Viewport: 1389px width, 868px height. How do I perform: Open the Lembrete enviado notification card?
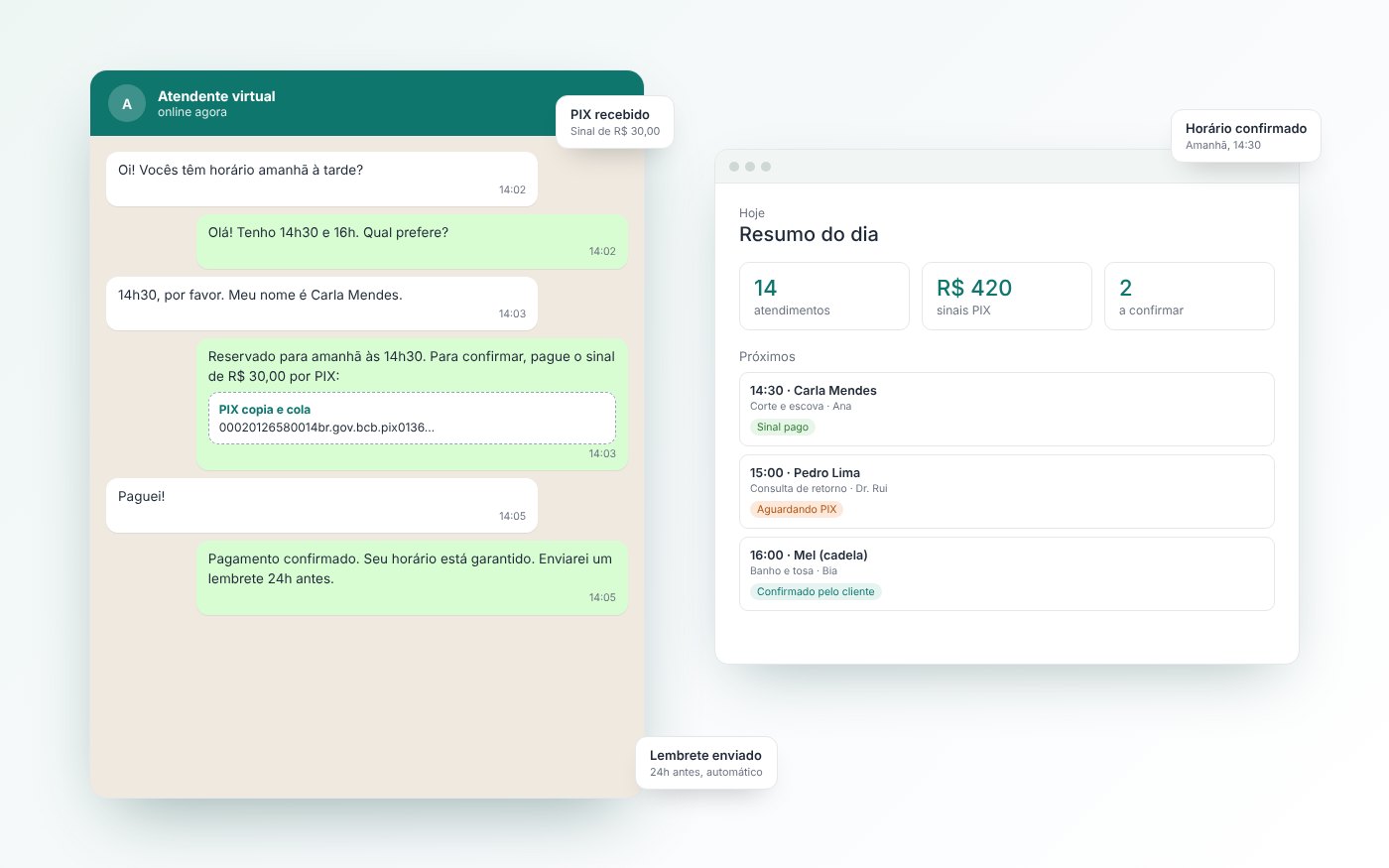click(x=706, y=763)
